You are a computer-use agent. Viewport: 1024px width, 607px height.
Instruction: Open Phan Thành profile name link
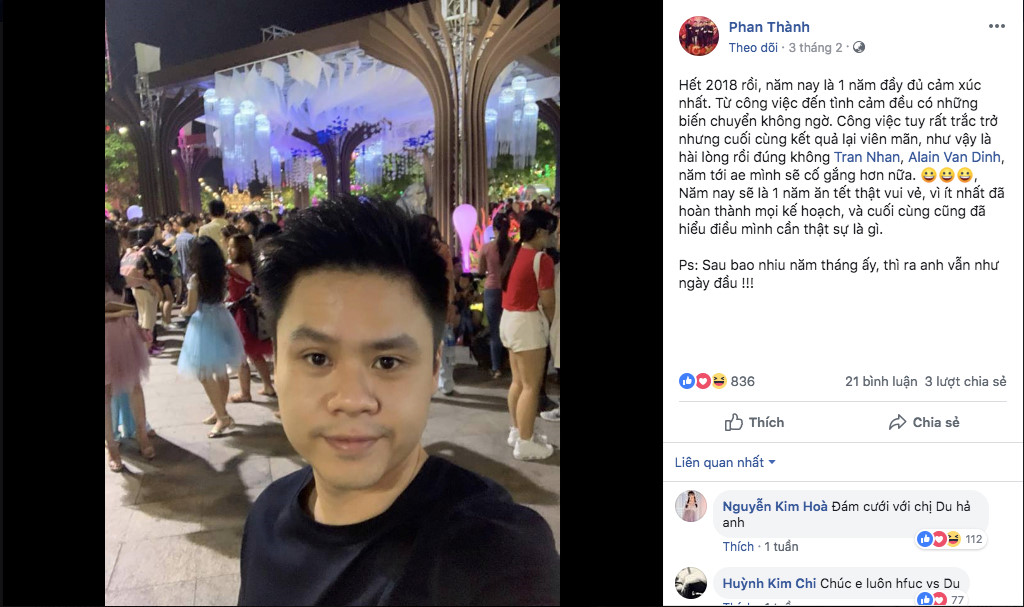click(769, 27)
